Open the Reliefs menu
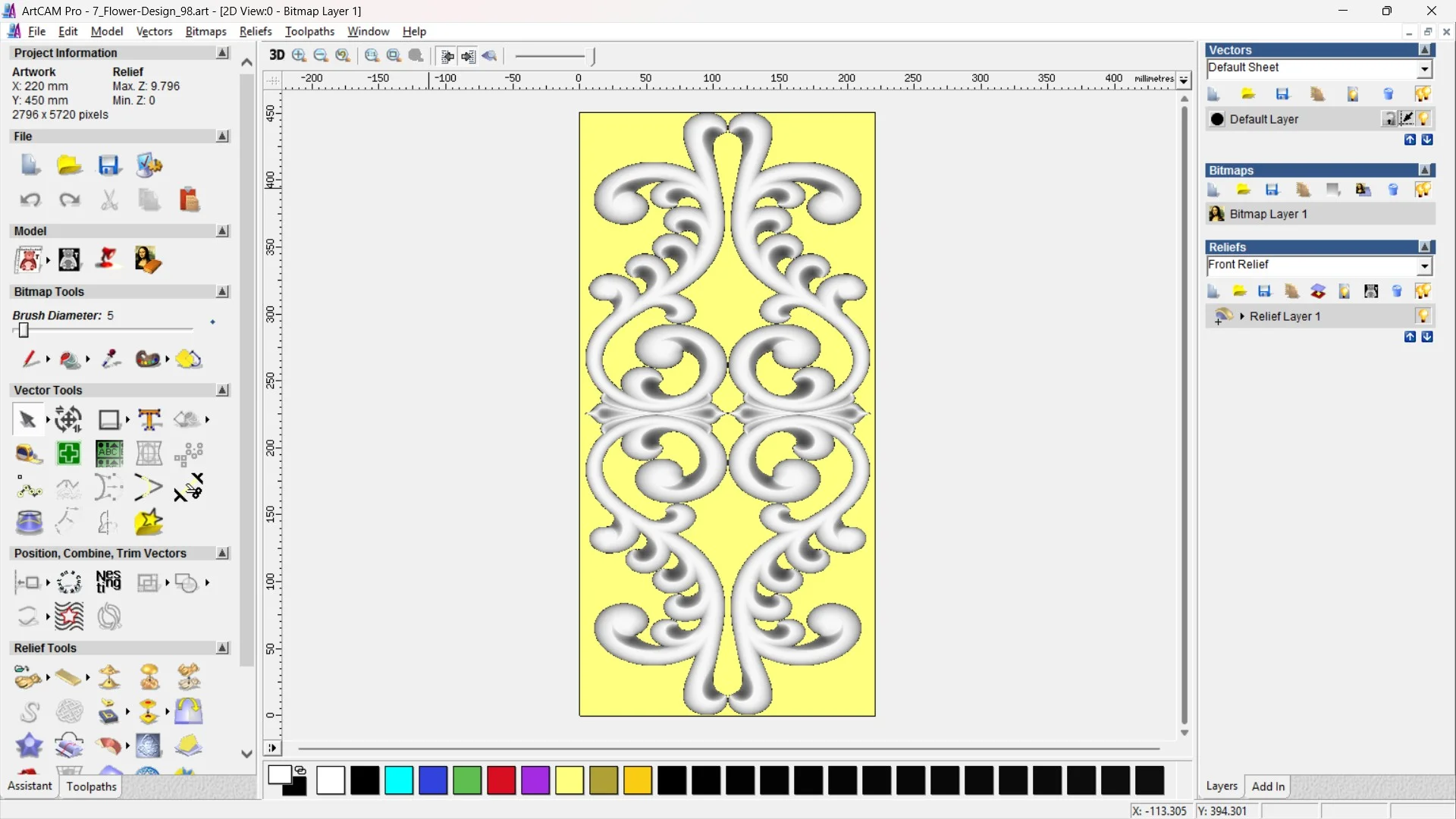The height and width of the screenshot is (819, 1456). [256, 31]
